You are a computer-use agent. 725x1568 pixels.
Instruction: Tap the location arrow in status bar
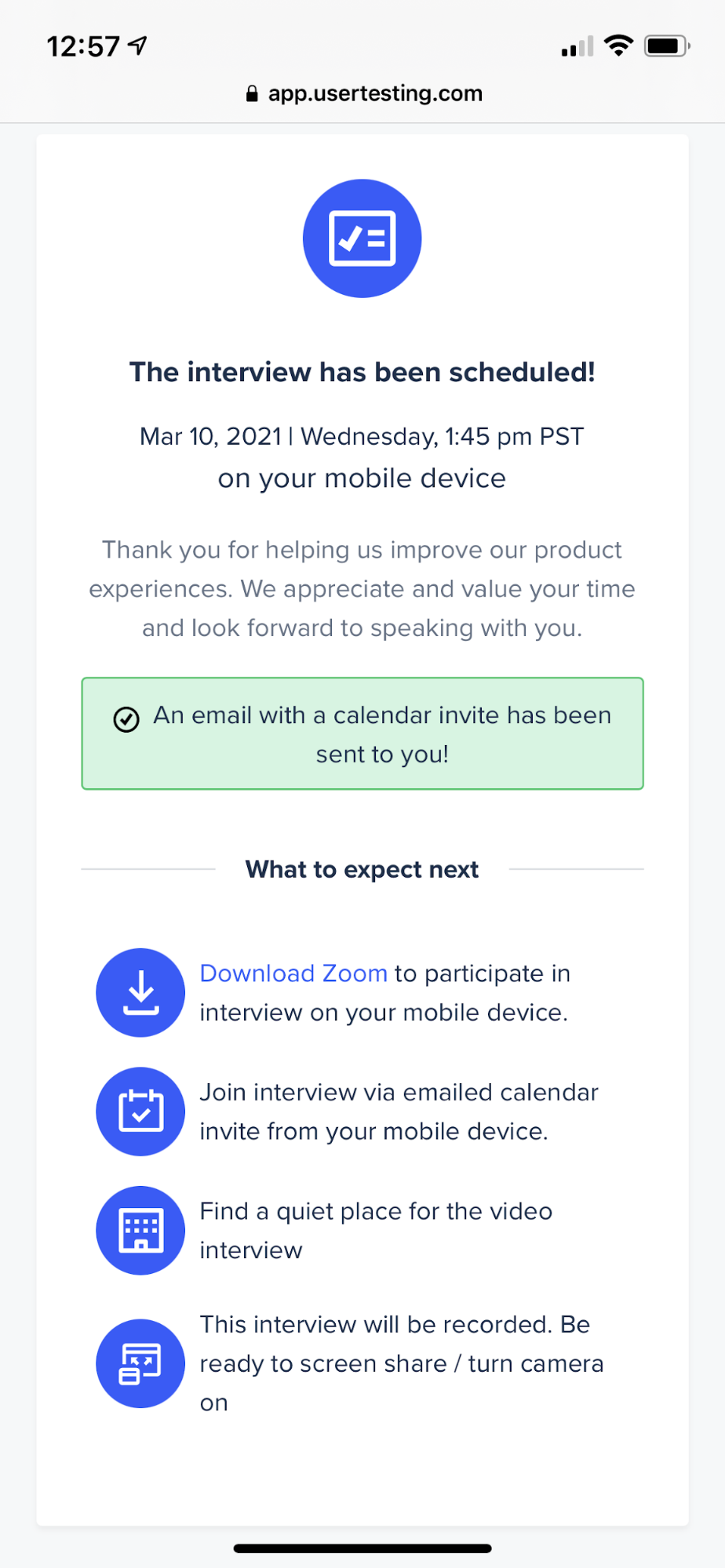click(138, 45)
